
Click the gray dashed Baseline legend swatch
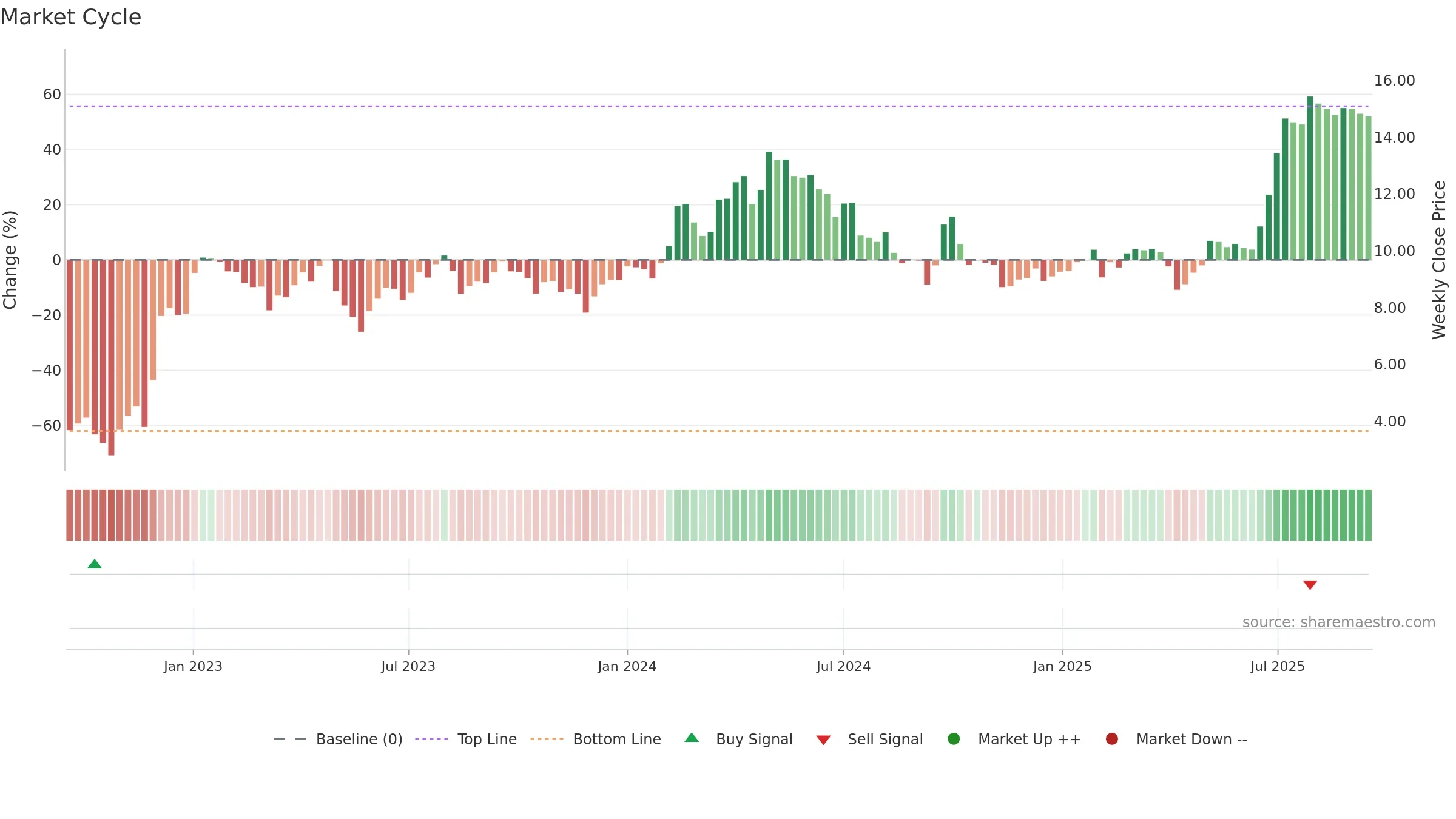(290, 739)
